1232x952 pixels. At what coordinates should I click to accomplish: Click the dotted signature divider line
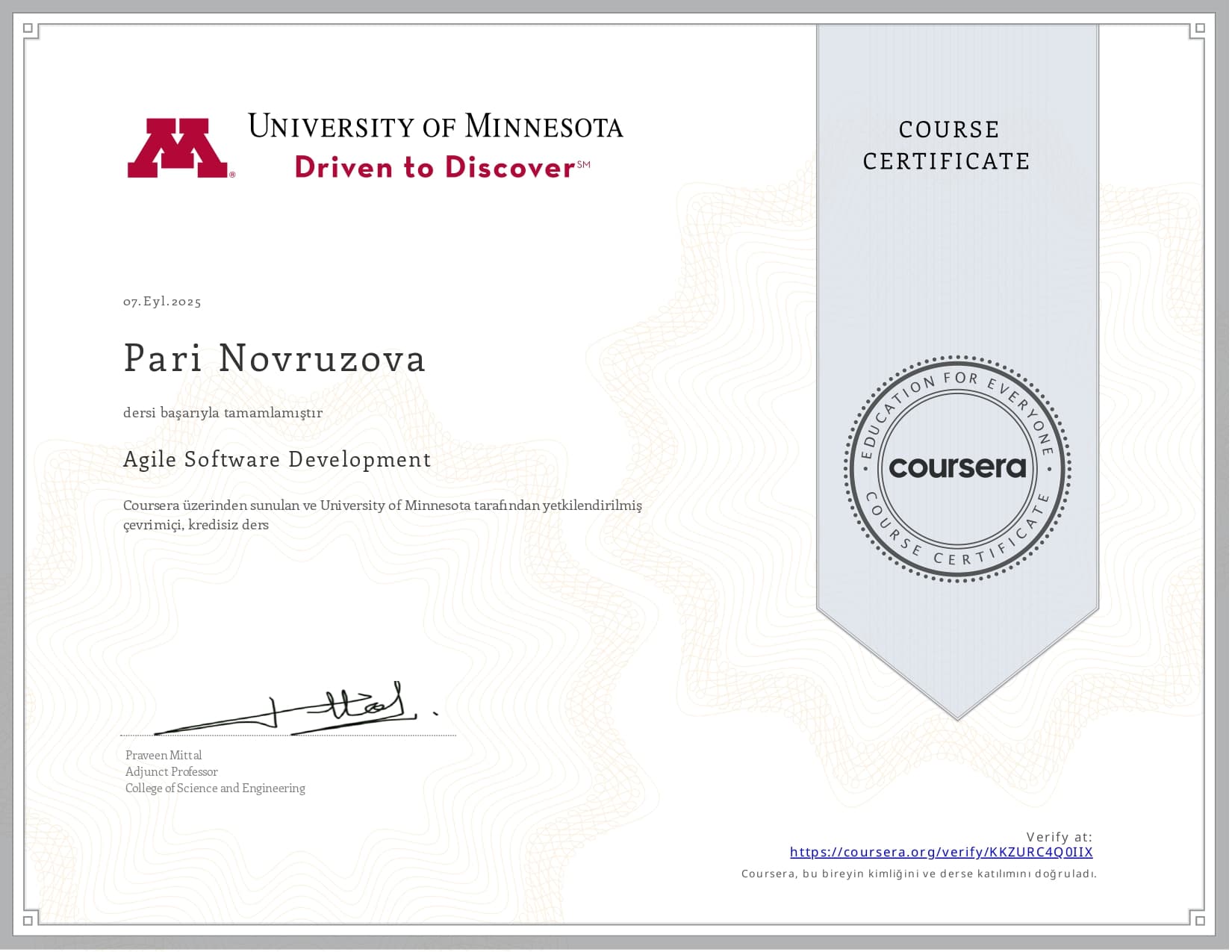(x=287, y=734)
